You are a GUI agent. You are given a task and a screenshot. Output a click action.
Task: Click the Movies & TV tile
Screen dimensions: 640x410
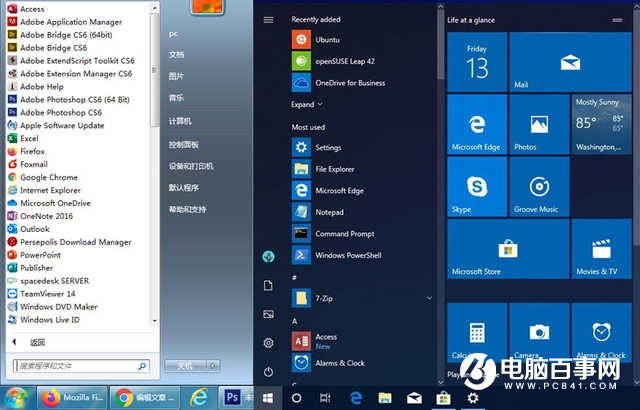click(x=601, y=250)
